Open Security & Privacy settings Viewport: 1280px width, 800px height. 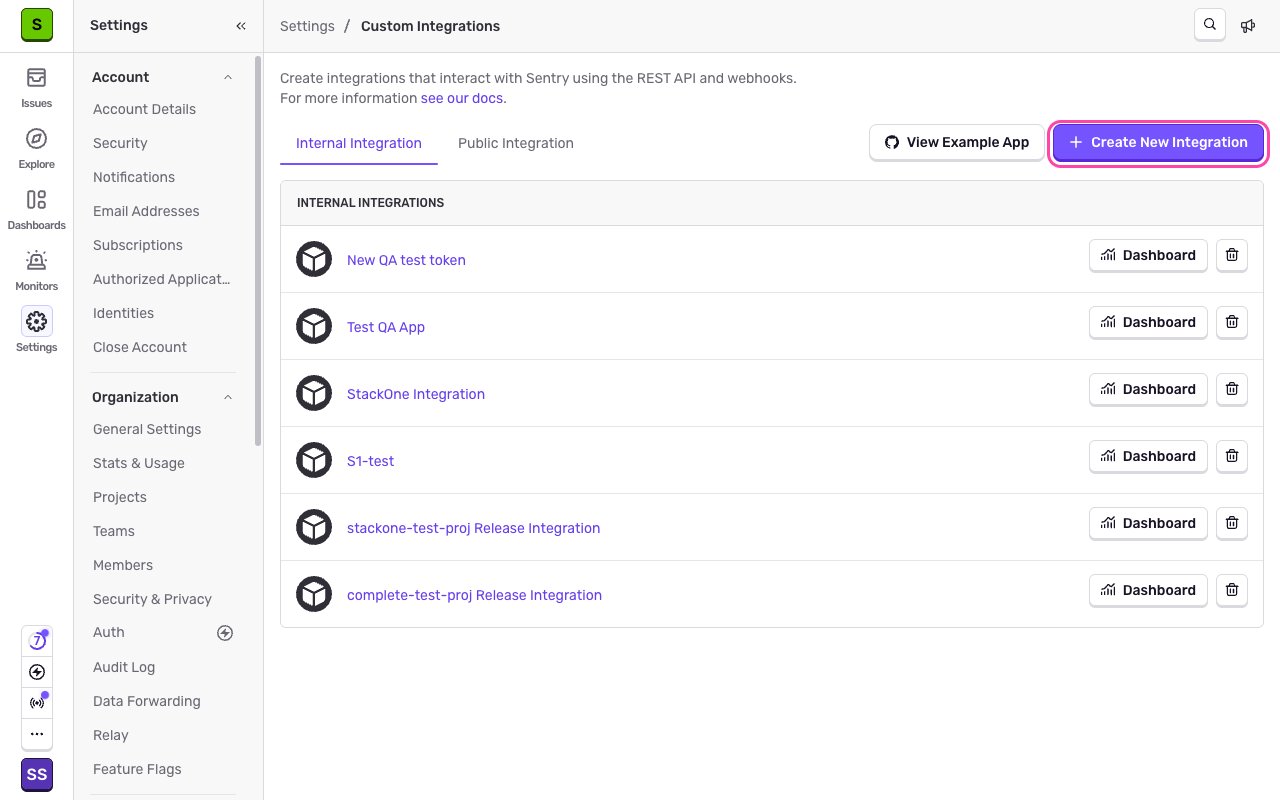pyautogui.click(x=152, y=599)
